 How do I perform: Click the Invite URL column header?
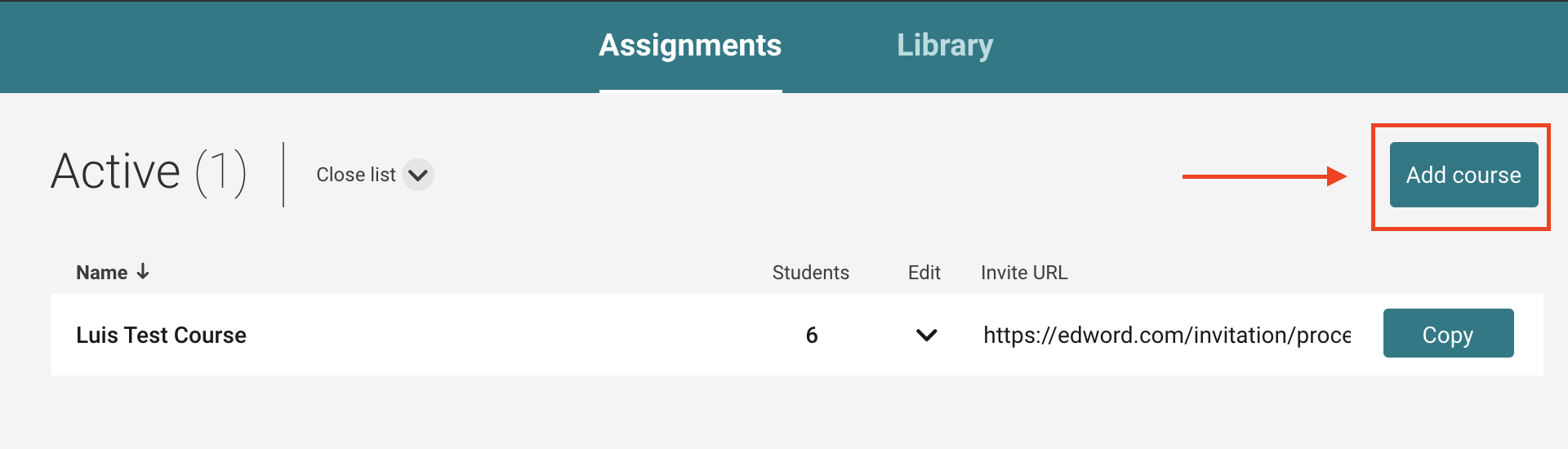point(1024,273)
